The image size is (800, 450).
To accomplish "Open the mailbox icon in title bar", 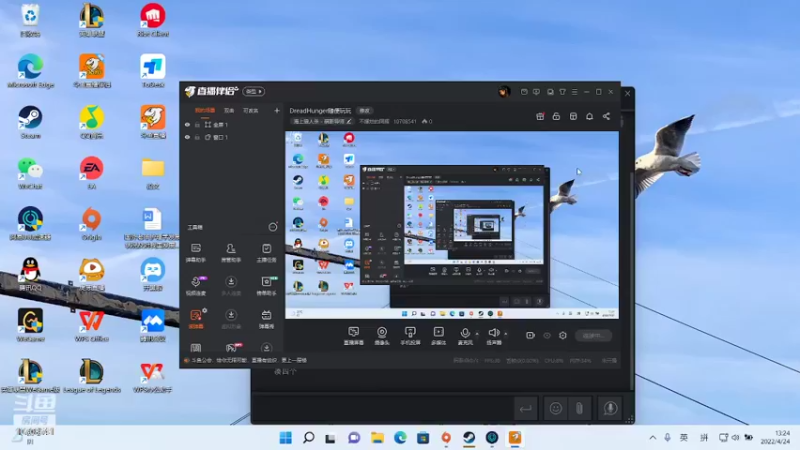I will 524,92.
